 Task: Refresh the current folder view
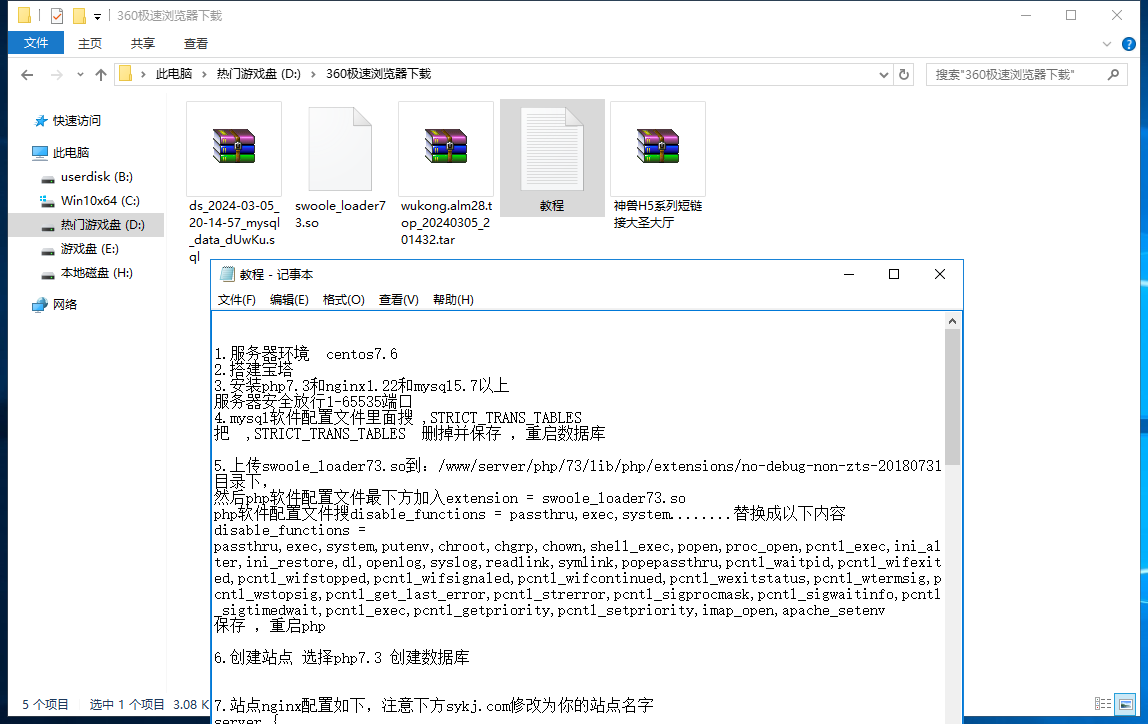904,75
